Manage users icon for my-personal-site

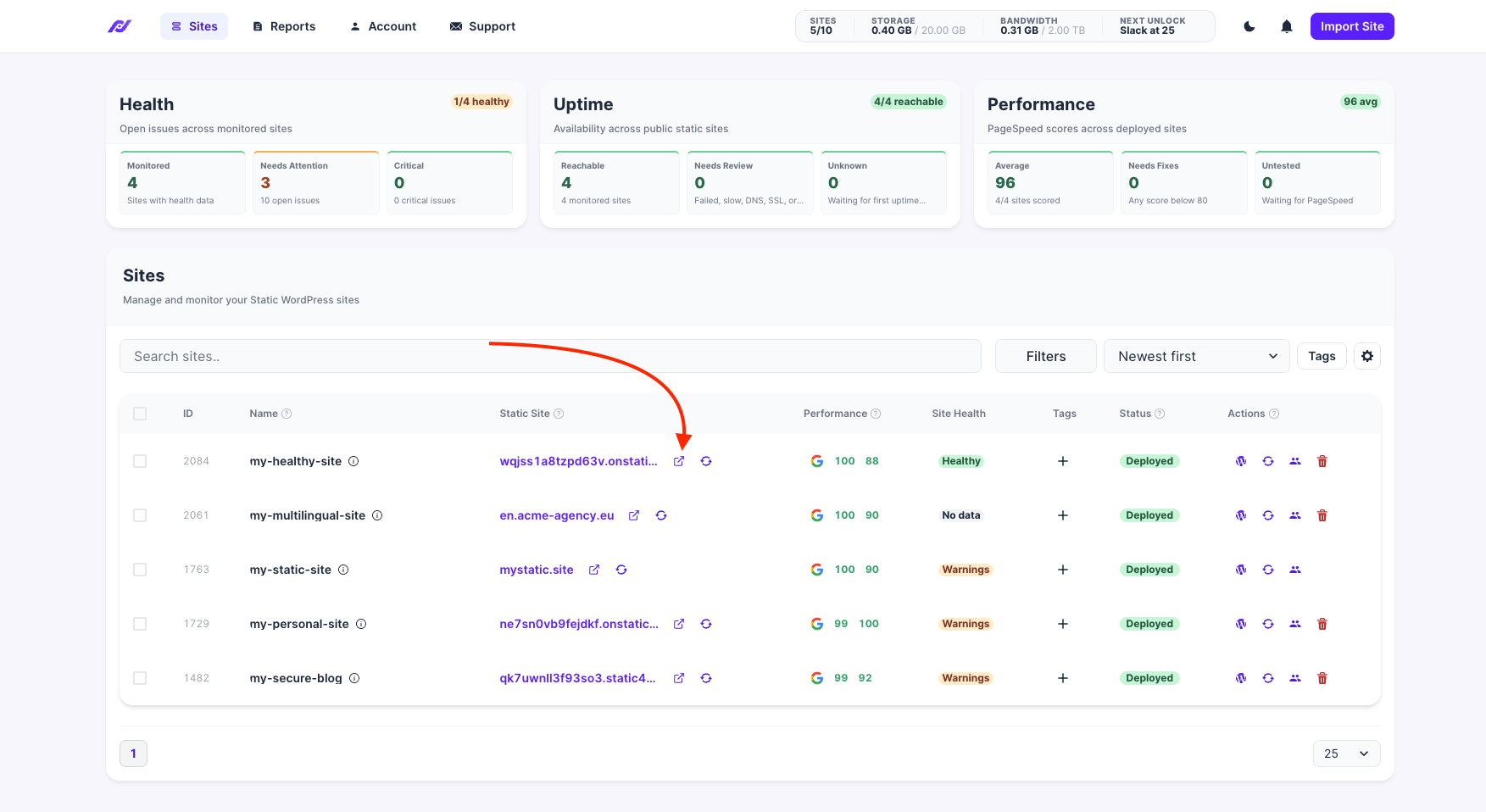coord(1295,624)
